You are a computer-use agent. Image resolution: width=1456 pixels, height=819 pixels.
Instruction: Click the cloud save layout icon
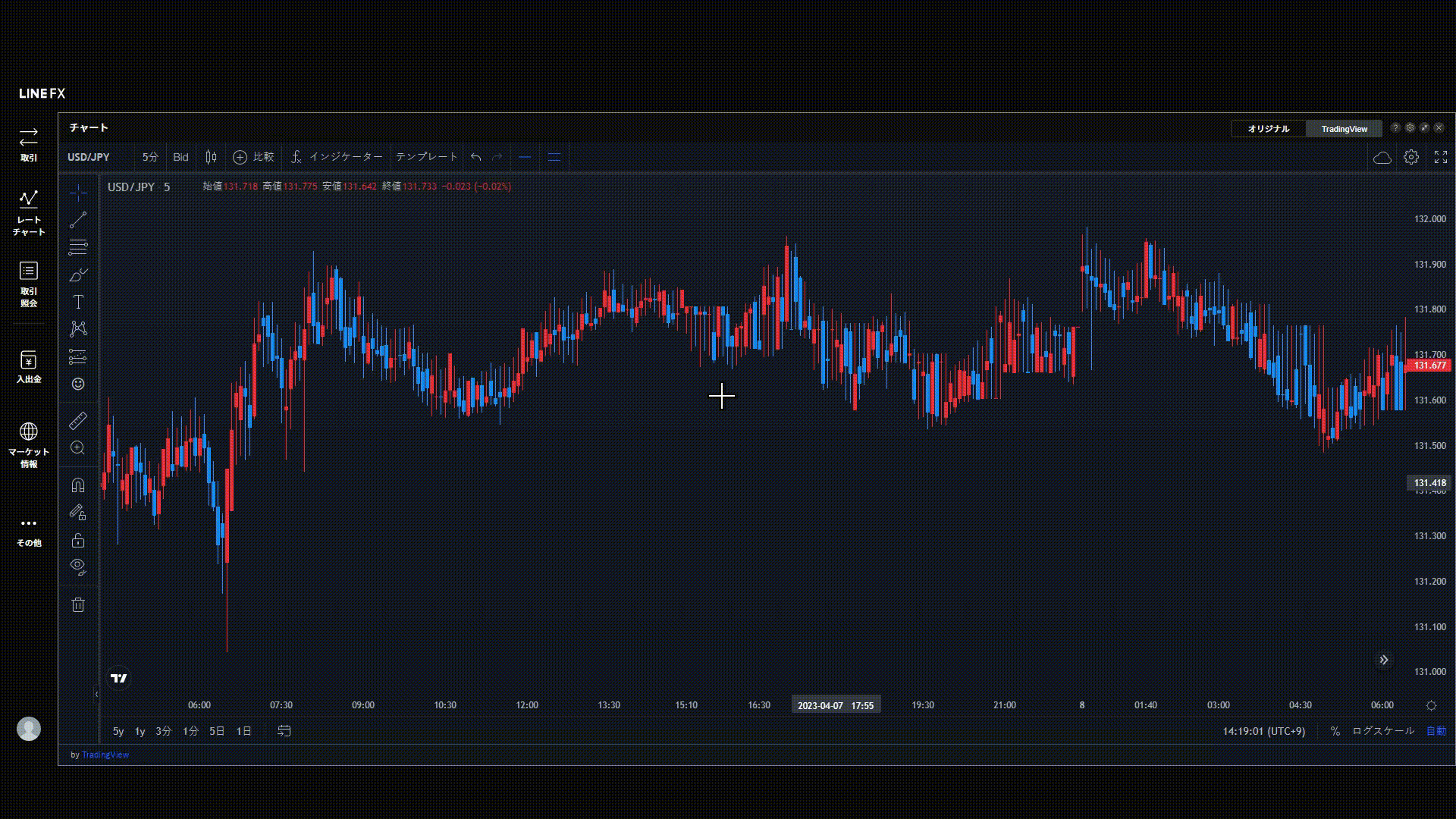click(x=1382, y=157)
